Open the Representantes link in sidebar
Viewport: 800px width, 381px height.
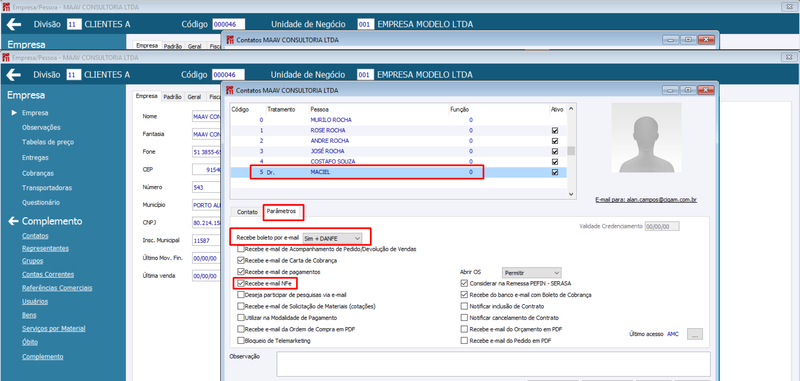45,248
